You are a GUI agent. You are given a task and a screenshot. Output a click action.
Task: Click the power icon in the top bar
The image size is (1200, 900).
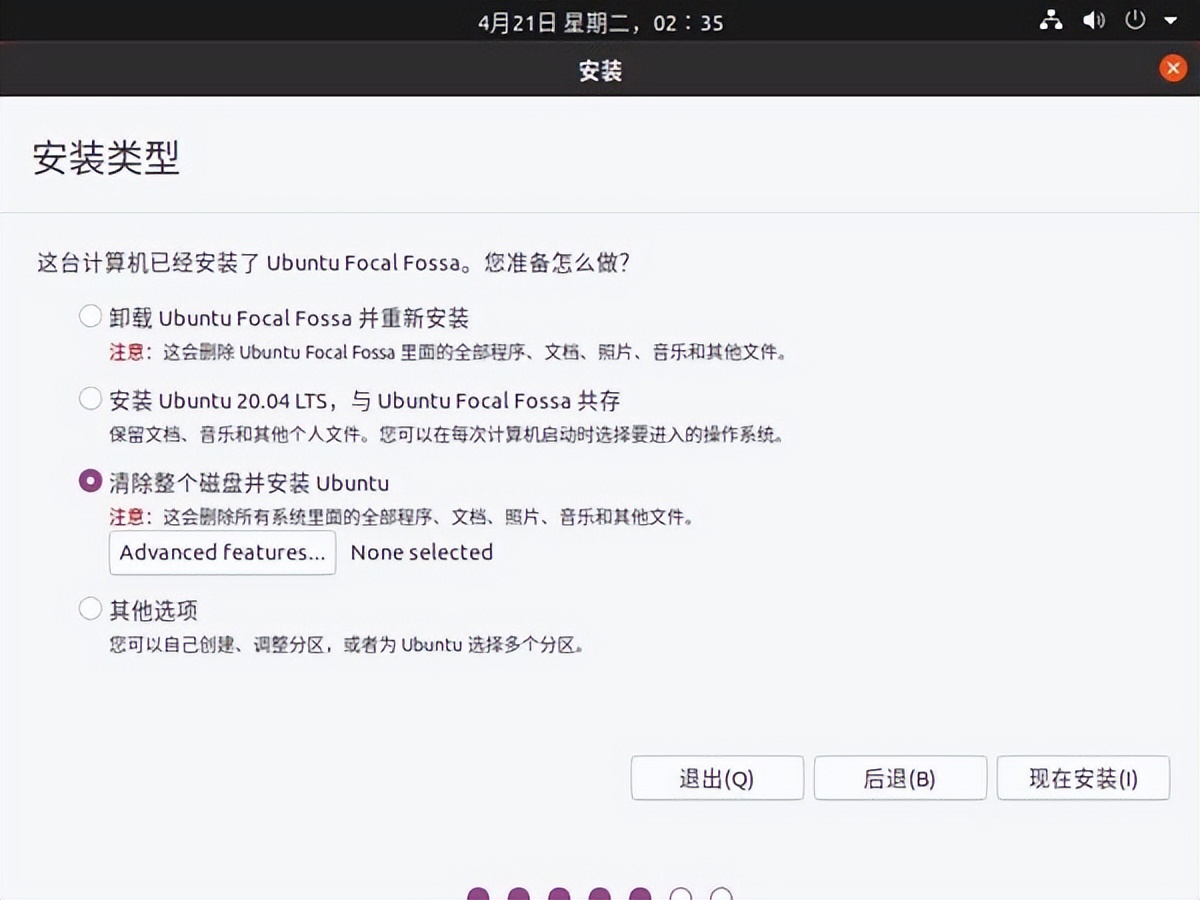coord(1136,20)
